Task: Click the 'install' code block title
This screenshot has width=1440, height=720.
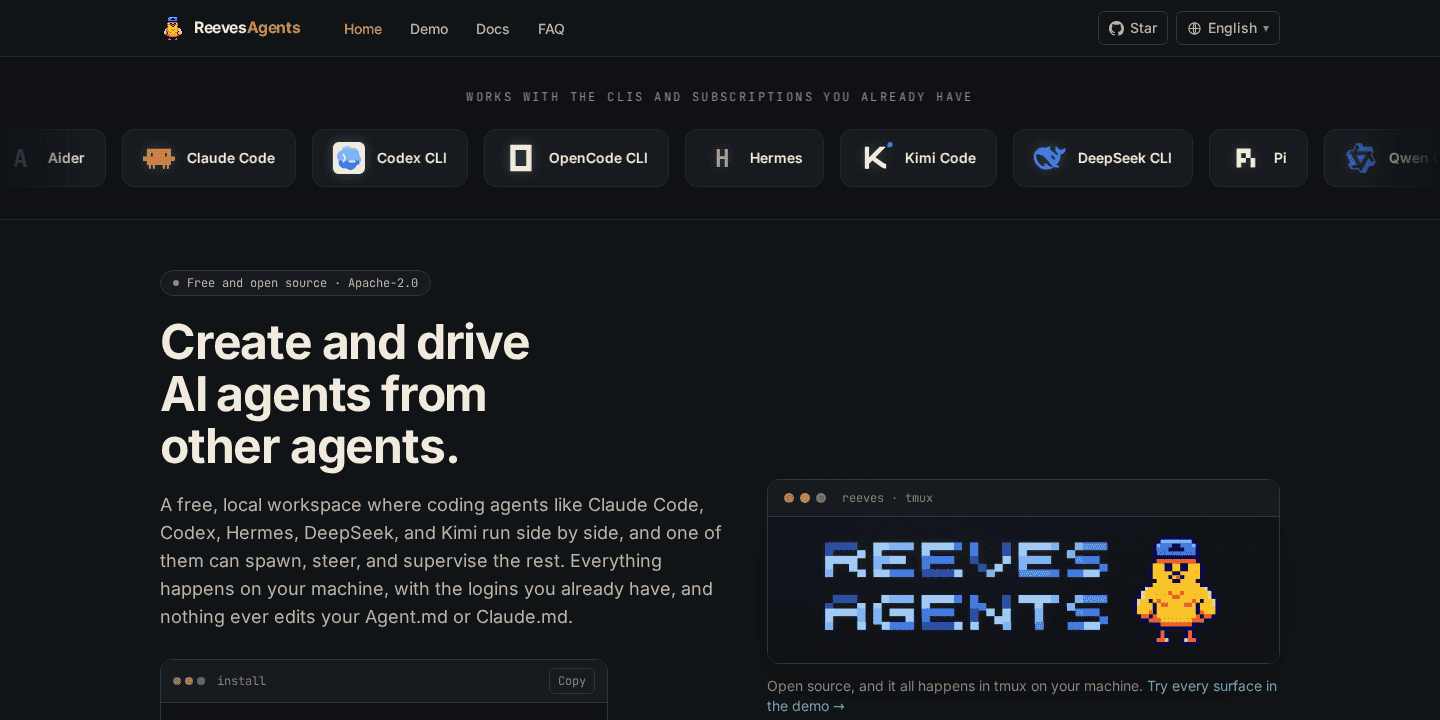Action: 242,681
